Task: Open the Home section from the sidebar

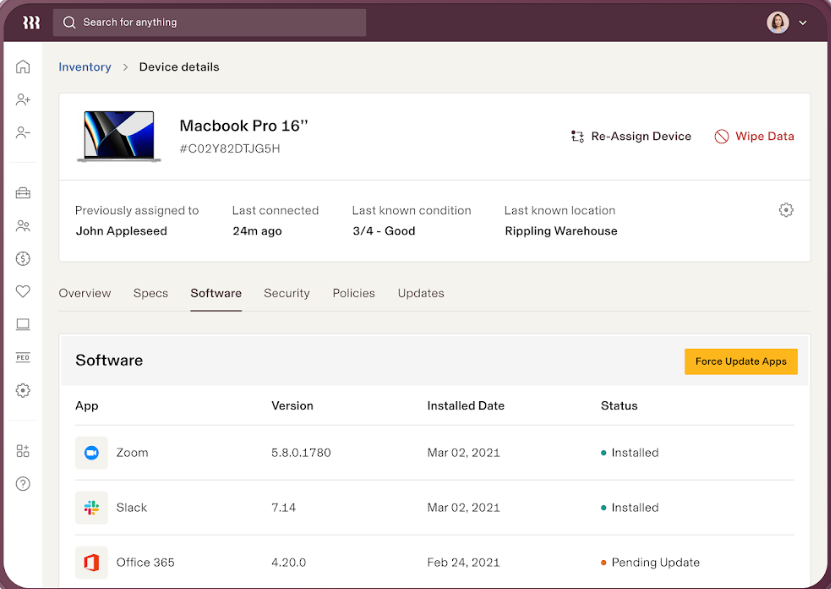Action: (x=23, y=66)
